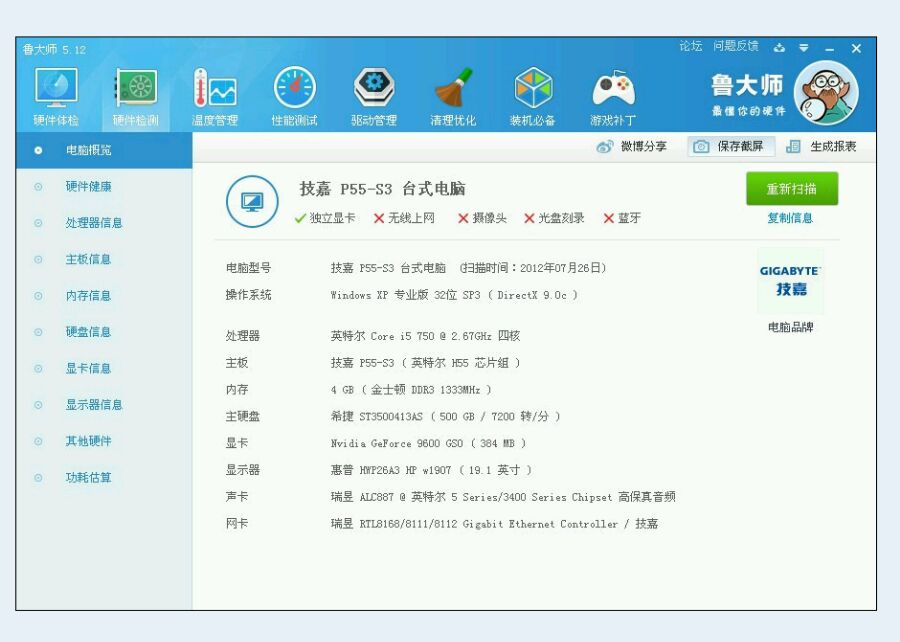Click the Weibo share eye icon
The image size is (900, 642).
pyautogui.click(x=605, y=147)
